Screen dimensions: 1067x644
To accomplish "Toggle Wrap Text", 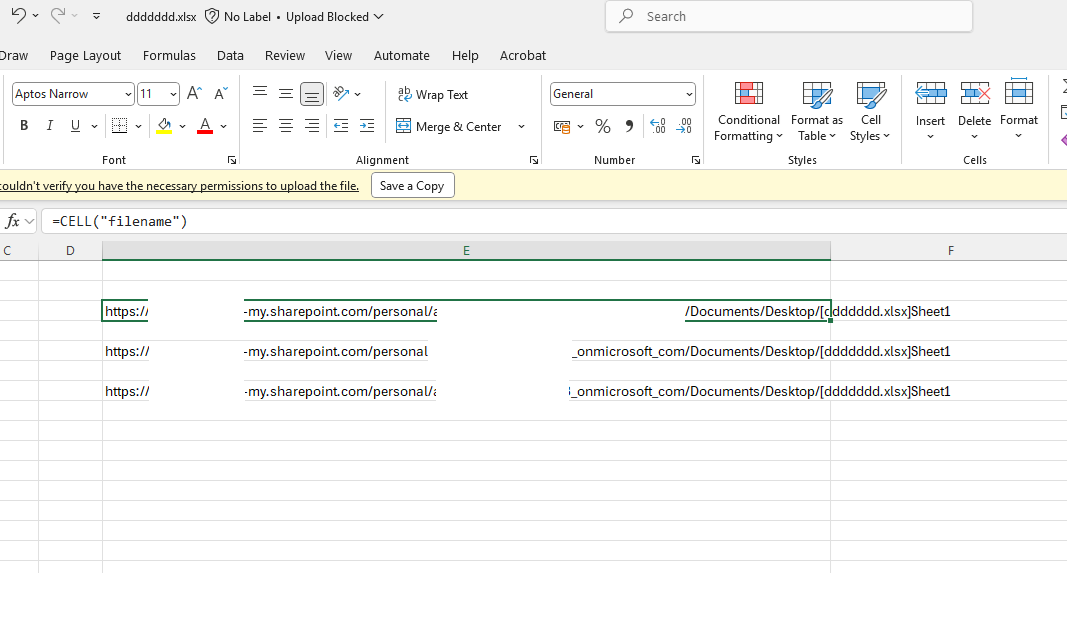I will point(433,94).
